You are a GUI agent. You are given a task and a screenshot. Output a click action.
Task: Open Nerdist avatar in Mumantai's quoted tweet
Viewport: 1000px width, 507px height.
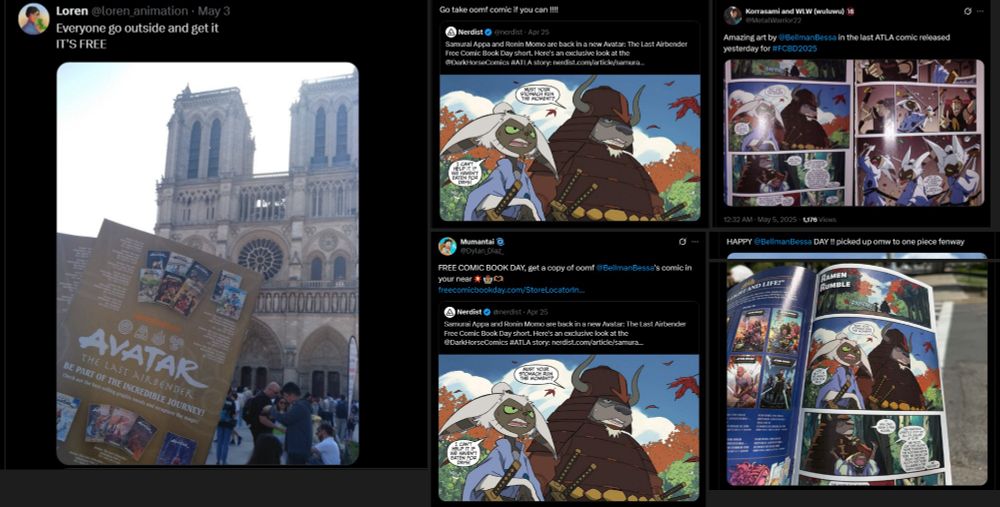450,312
